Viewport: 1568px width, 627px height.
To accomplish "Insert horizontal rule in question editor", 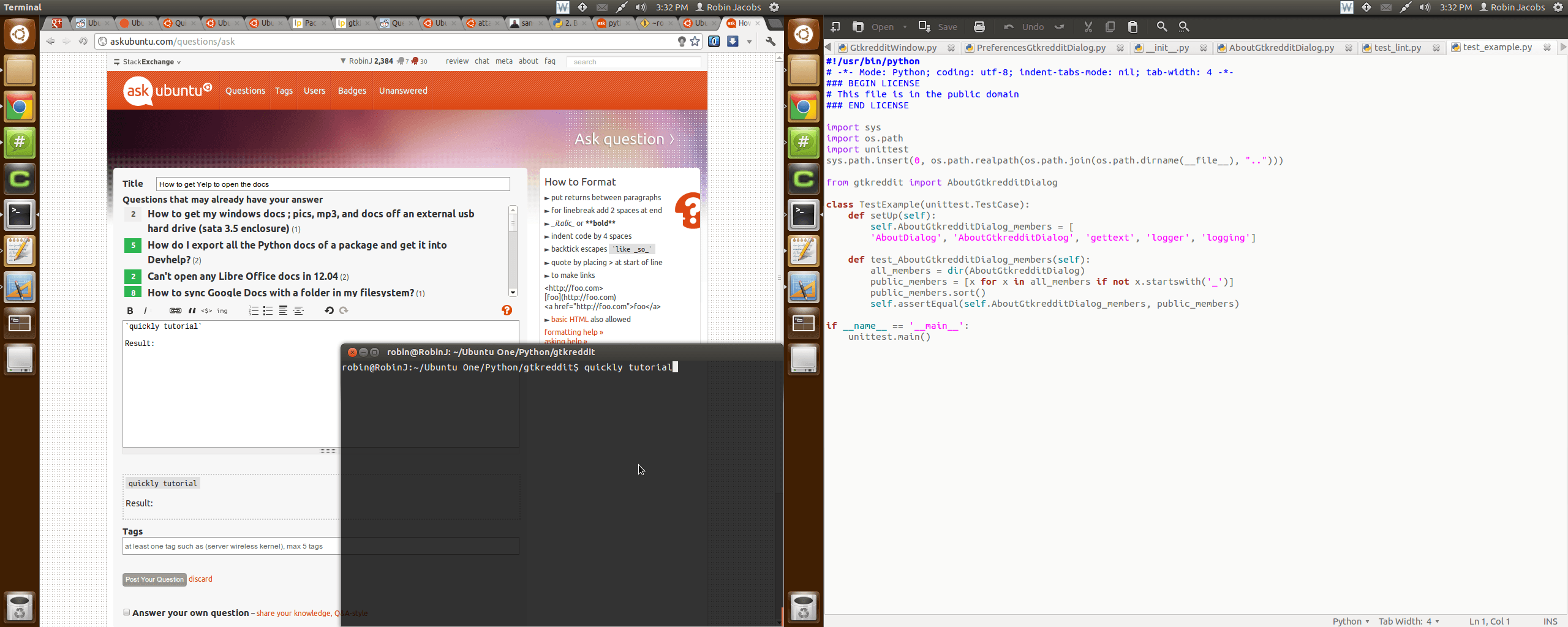I will tap(299, 310).
